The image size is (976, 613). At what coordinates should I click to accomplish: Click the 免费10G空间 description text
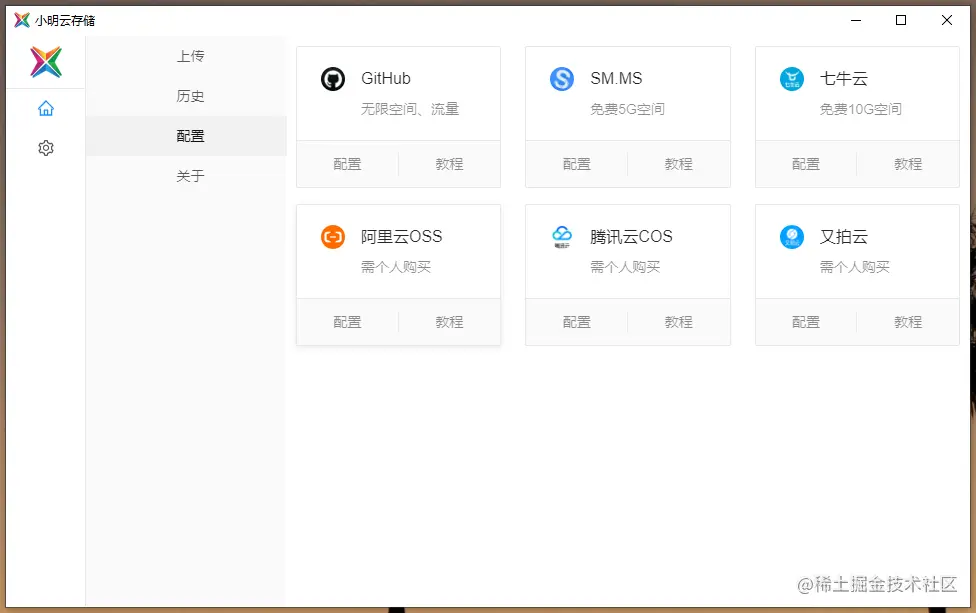860,109
